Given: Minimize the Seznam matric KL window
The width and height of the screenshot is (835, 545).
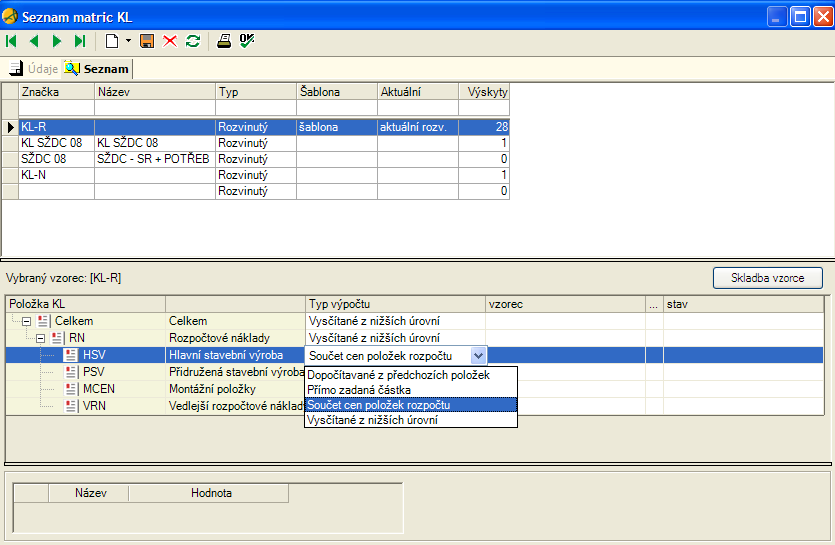Looking at the screenshot, I should [777, 17].
